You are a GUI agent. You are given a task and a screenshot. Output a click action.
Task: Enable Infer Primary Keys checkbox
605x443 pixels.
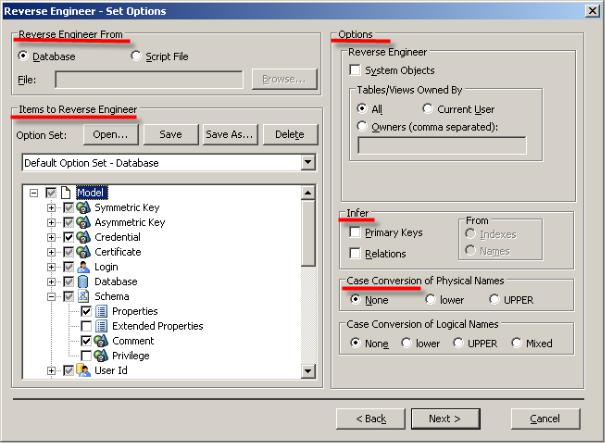click(355, 232)
